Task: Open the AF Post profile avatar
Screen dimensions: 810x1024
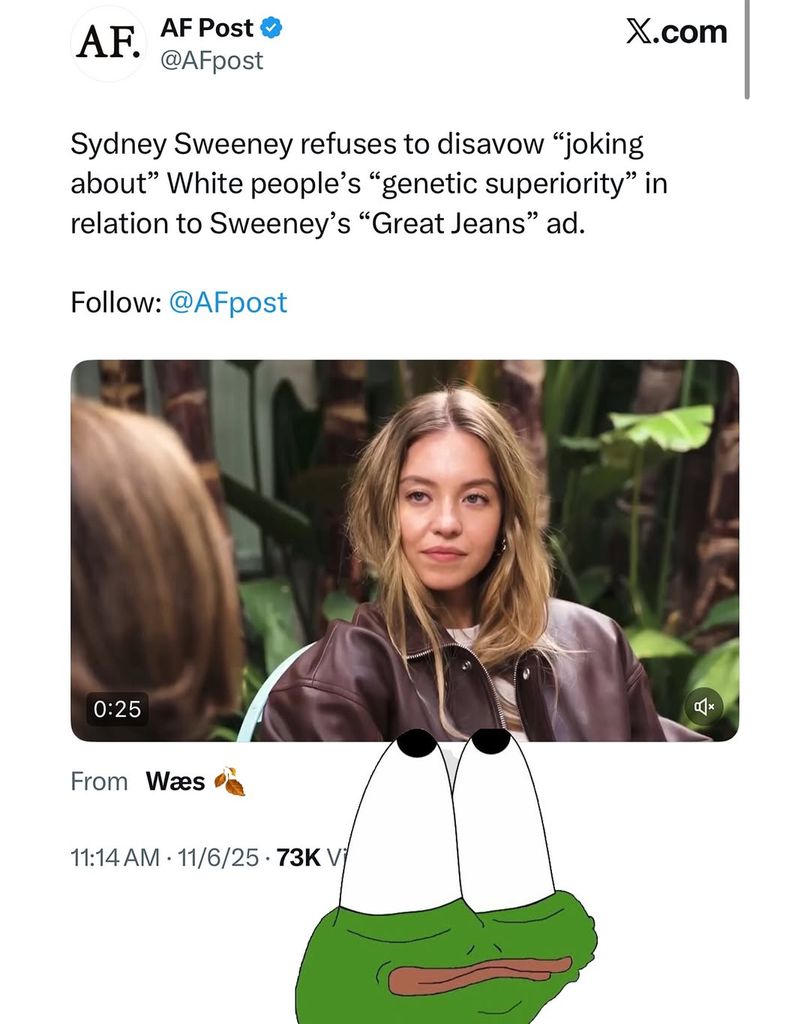Action: pos(109,44)
